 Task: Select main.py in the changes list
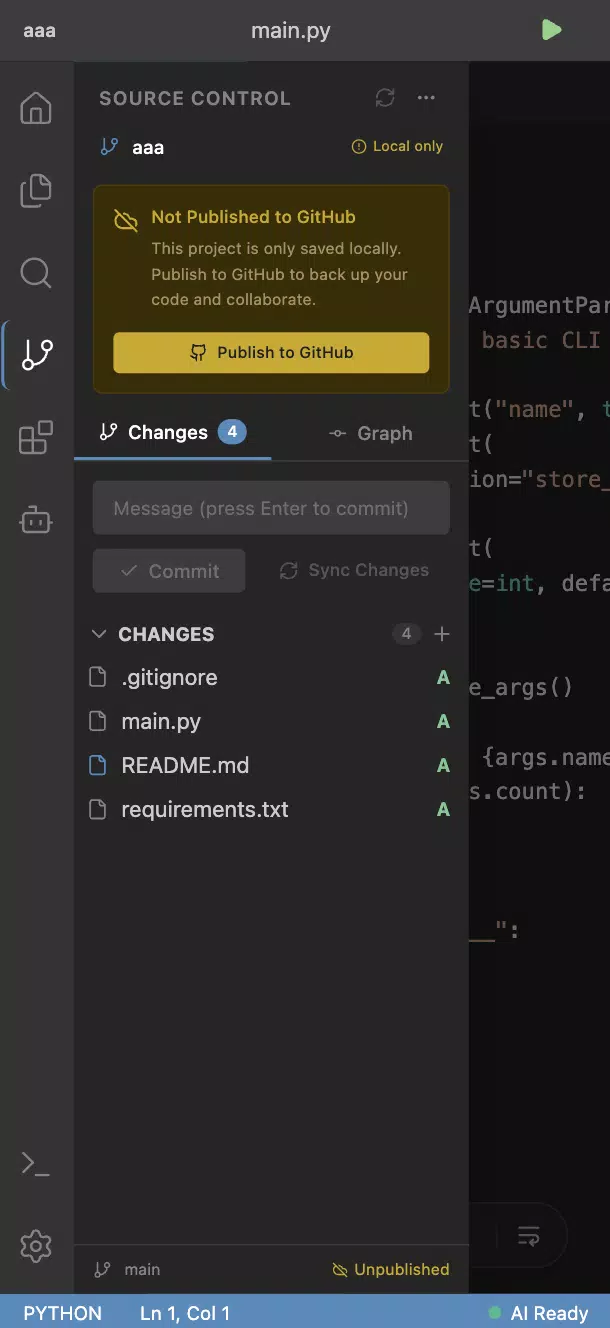click(x=271, y=722)
